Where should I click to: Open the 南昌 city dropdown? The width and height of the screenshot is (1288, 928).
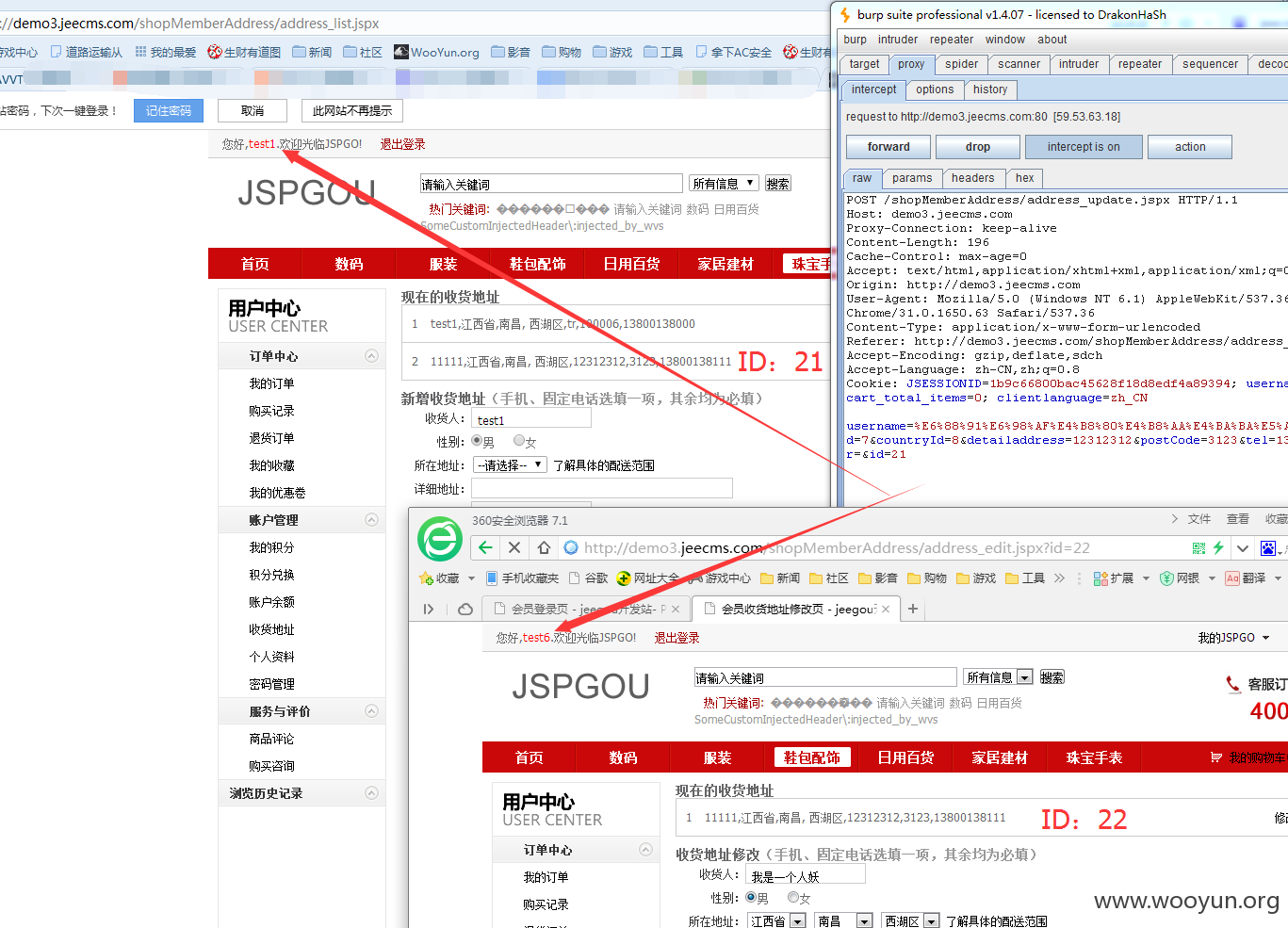[844, 921]
